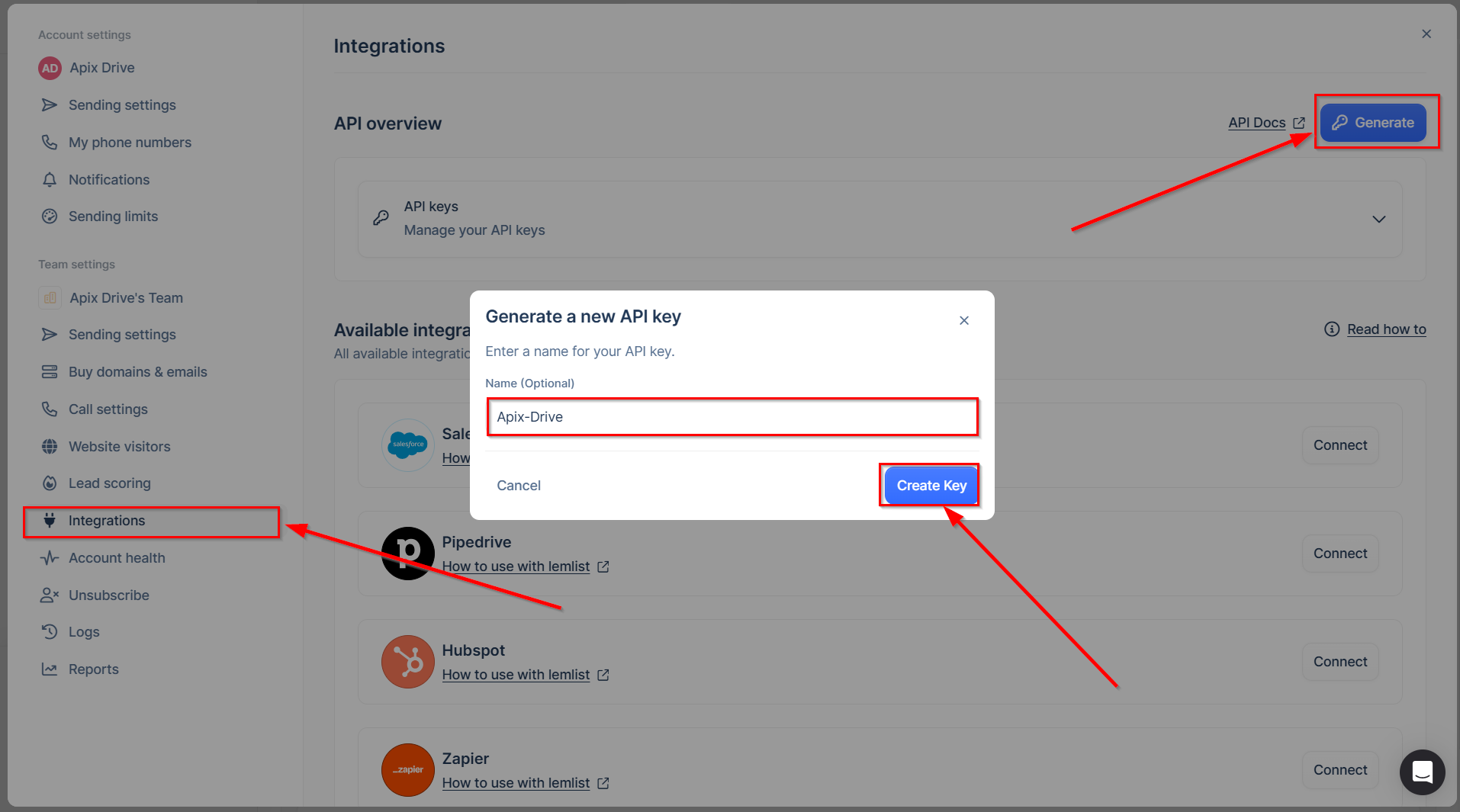Click the Website visitors globe icon
The image size is (1460, 812).
pyautogui.click(x=50, y=446)
